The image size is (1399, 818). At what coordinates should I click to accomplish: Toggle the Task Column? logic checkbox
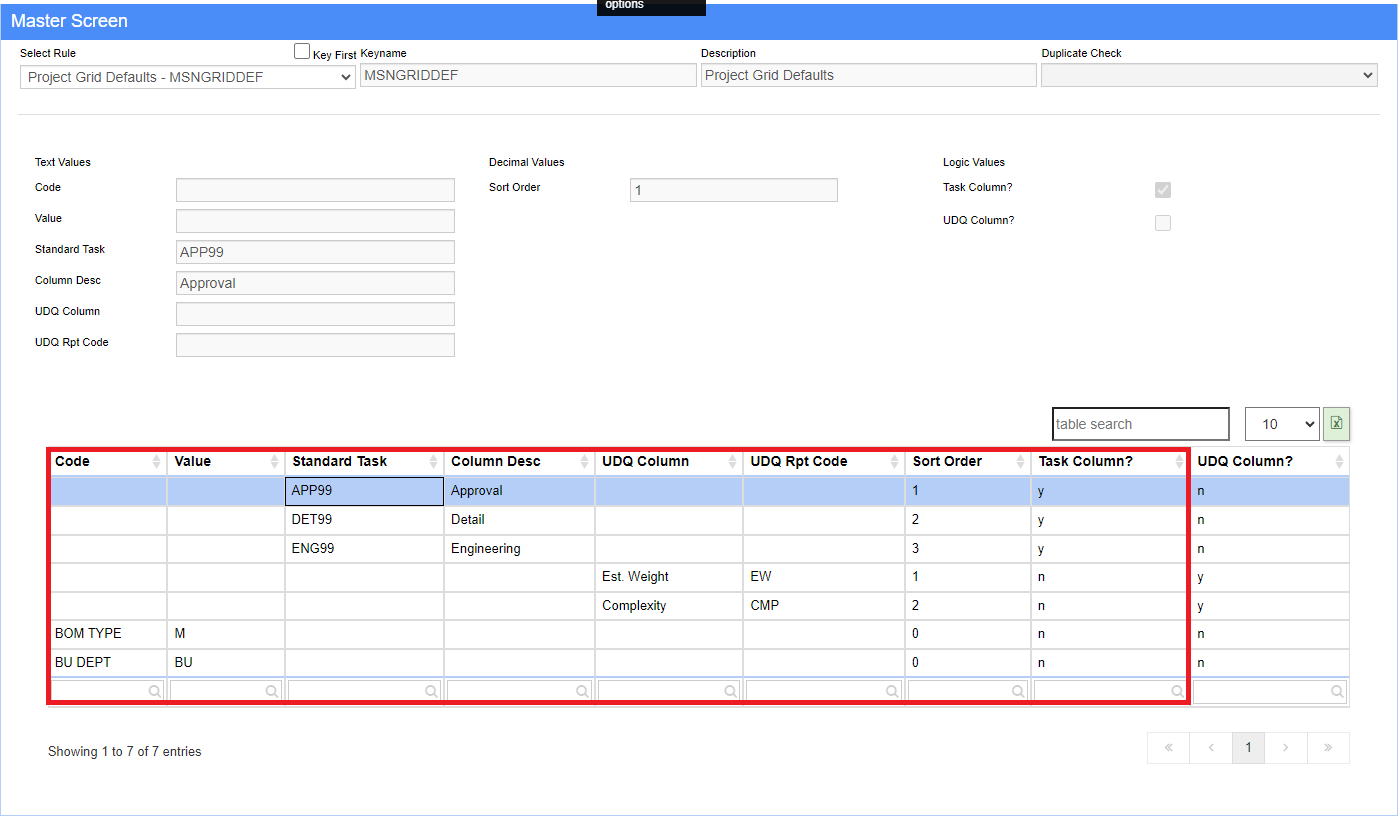[1163, 190]
